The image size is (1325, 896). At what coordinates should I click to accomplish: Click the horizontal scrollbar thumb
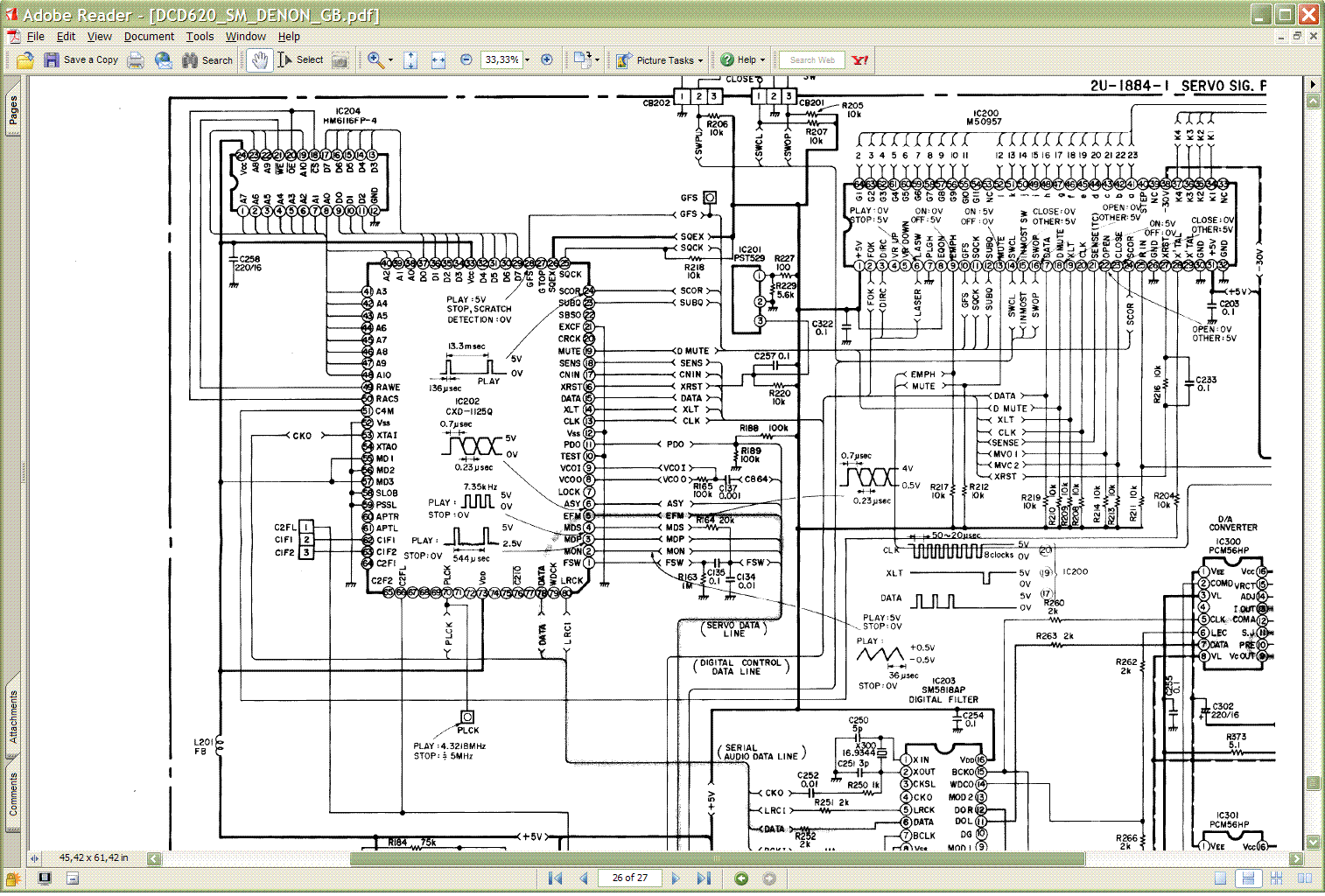[x=718, y=858]
